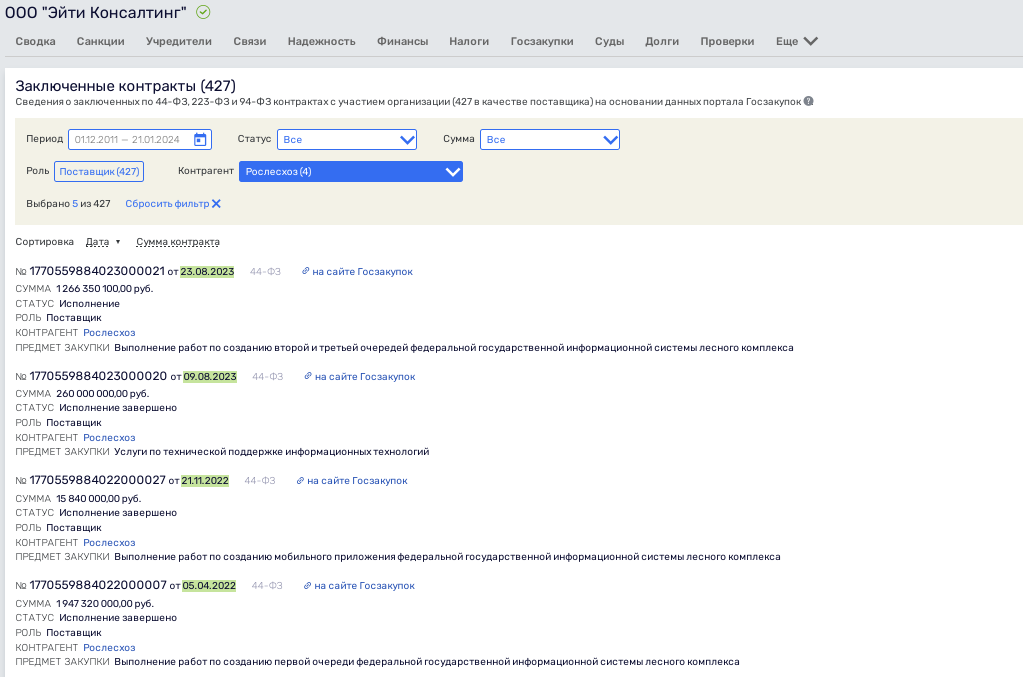
Task: Click the sum 15 840 000,00 руб.
Action: click(99, 498)
